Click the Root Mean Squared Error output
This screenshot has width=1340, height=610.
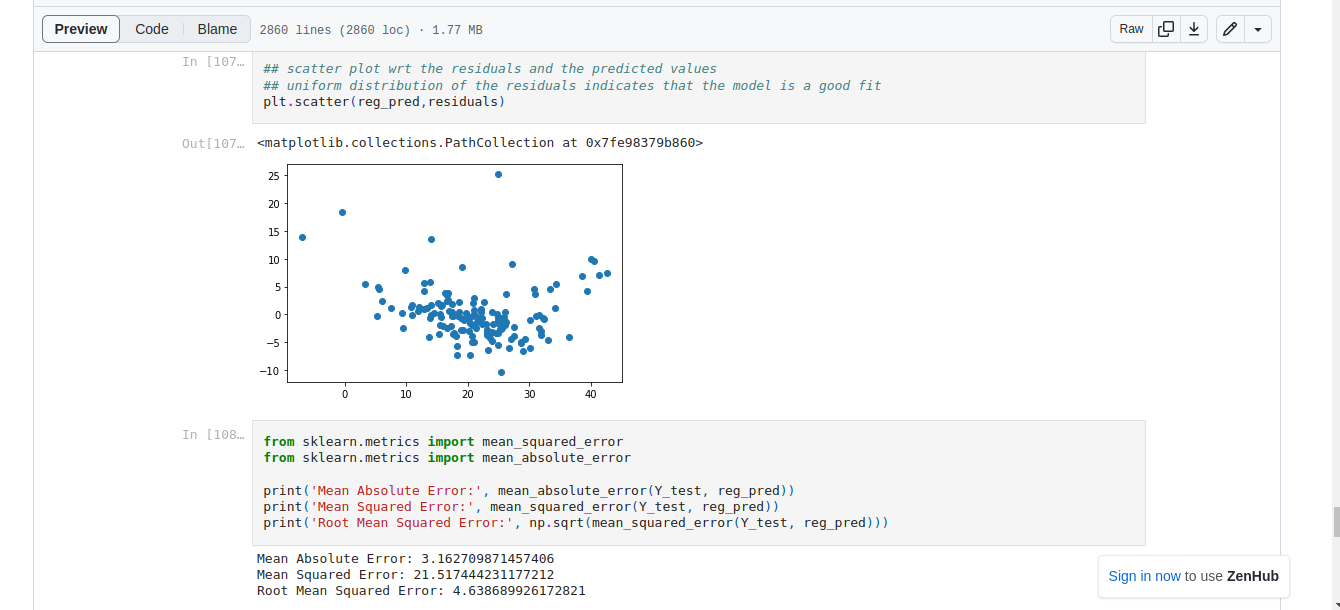(421, 591)
